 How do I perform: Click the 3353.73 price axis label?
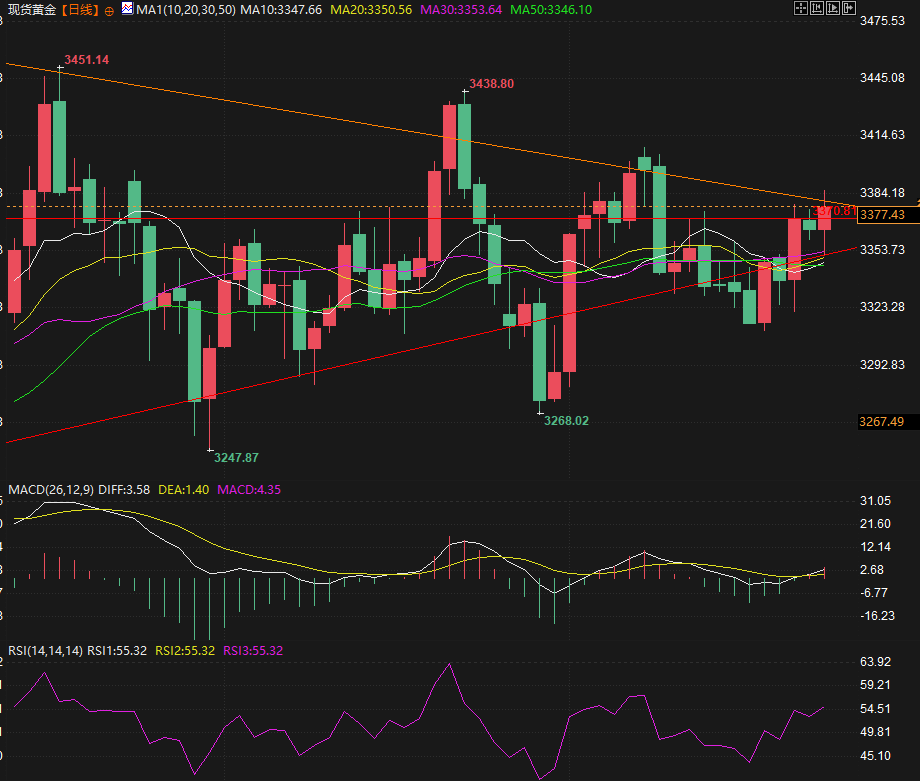[x=882, y=250]
